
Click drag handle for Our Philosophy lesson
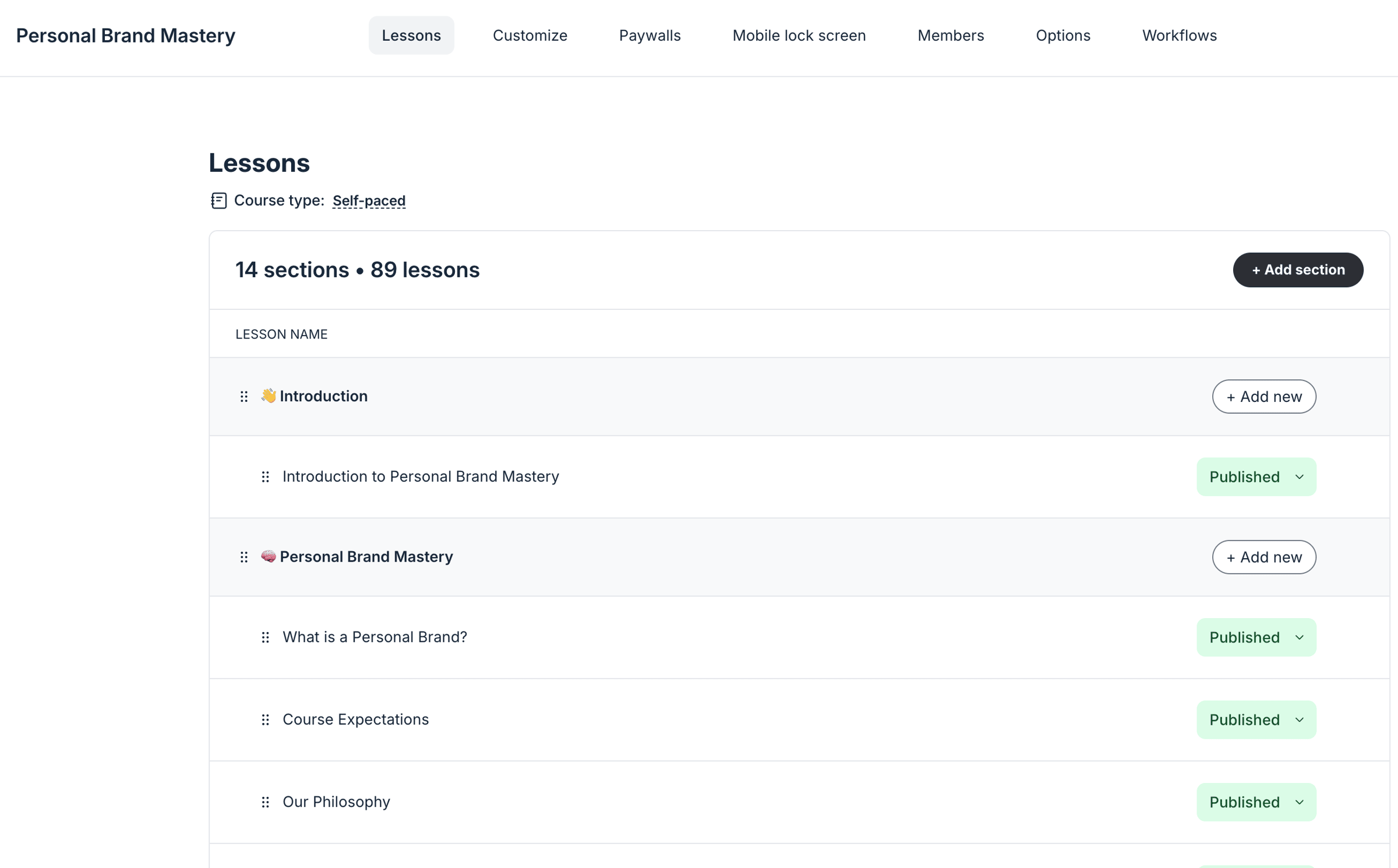coord(266,802)
